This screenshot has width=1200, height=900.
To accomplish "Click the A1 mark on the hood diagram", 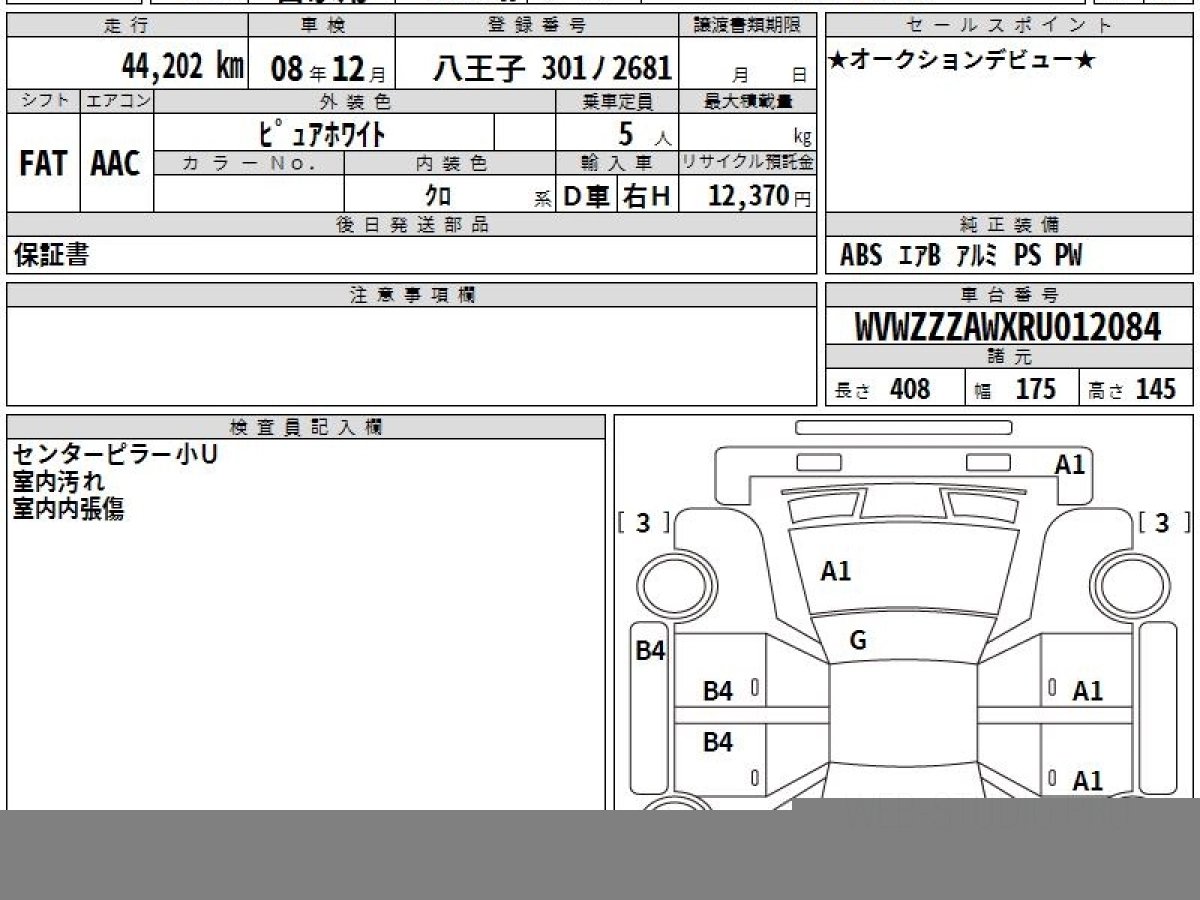I will [x=836, y=571].
